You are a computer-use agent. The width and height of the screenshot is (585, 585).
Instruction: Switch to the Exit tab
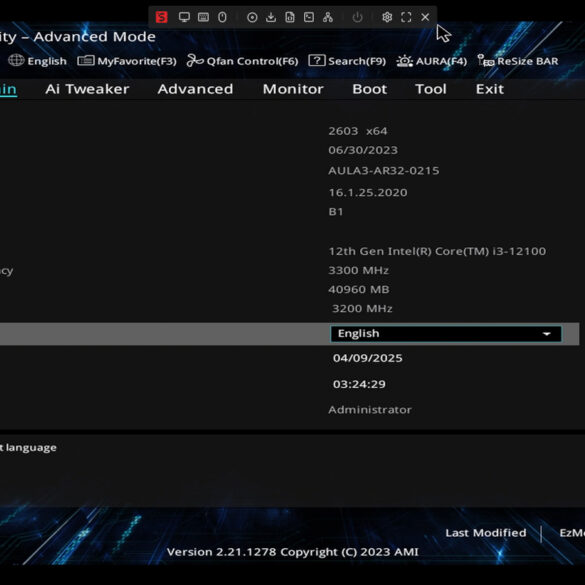pyautogui.click(x=489, y=89)
